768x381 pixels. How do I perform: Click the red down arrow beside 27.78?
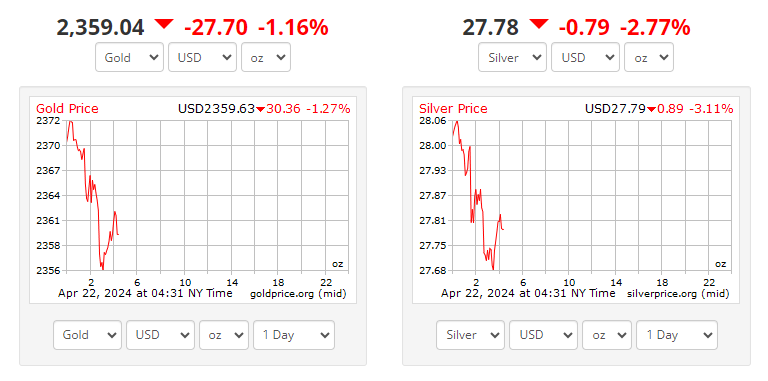pyautogui.click(x=538, y=24)
